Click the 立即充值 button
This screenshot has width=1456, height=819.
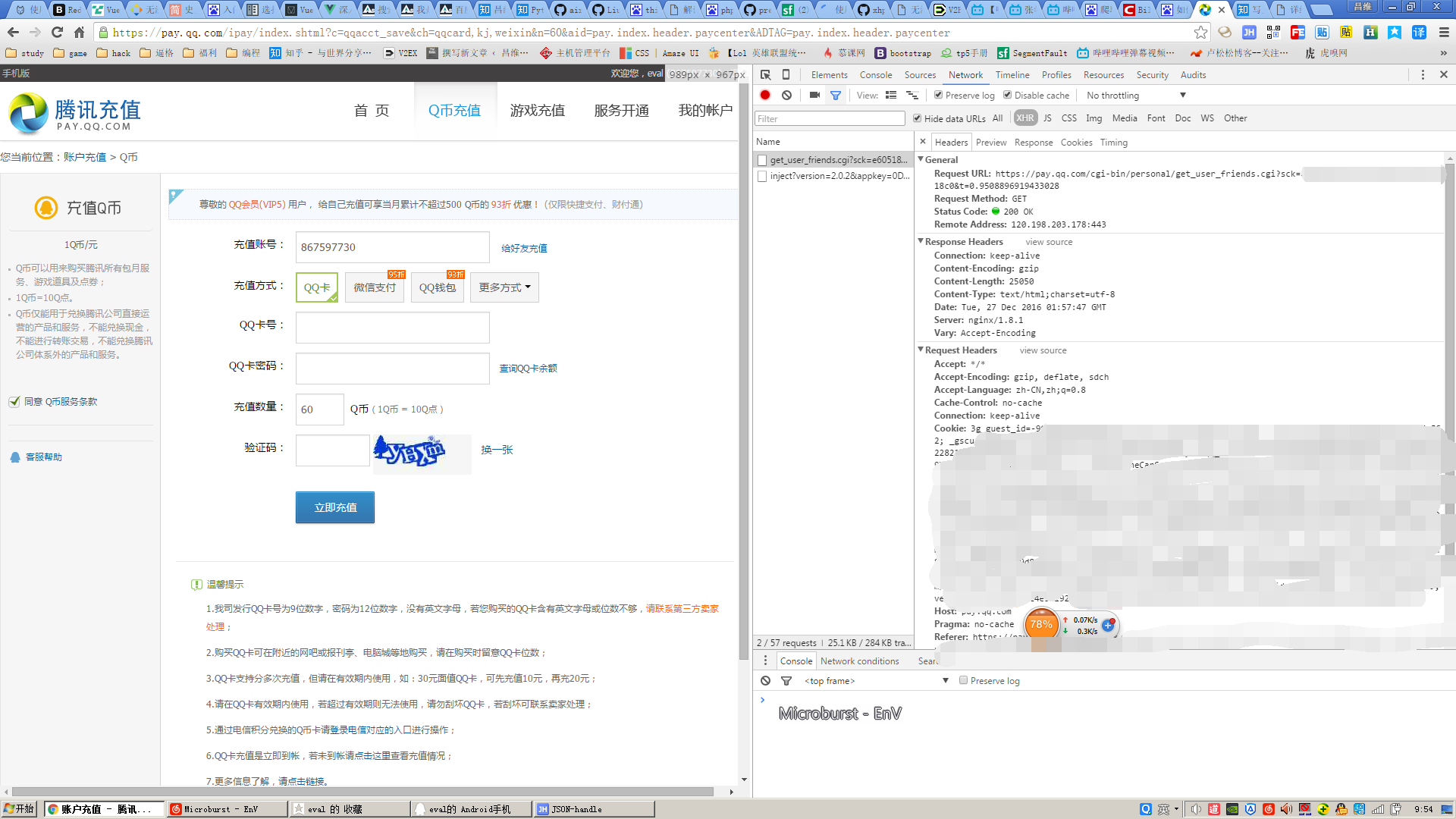coord(335,507)
